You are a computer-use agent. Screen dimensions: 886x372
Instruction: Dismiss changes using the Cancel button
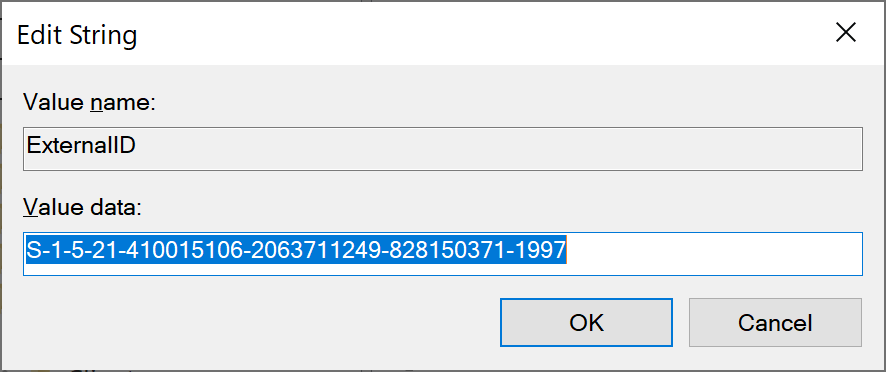pos(775,323)
